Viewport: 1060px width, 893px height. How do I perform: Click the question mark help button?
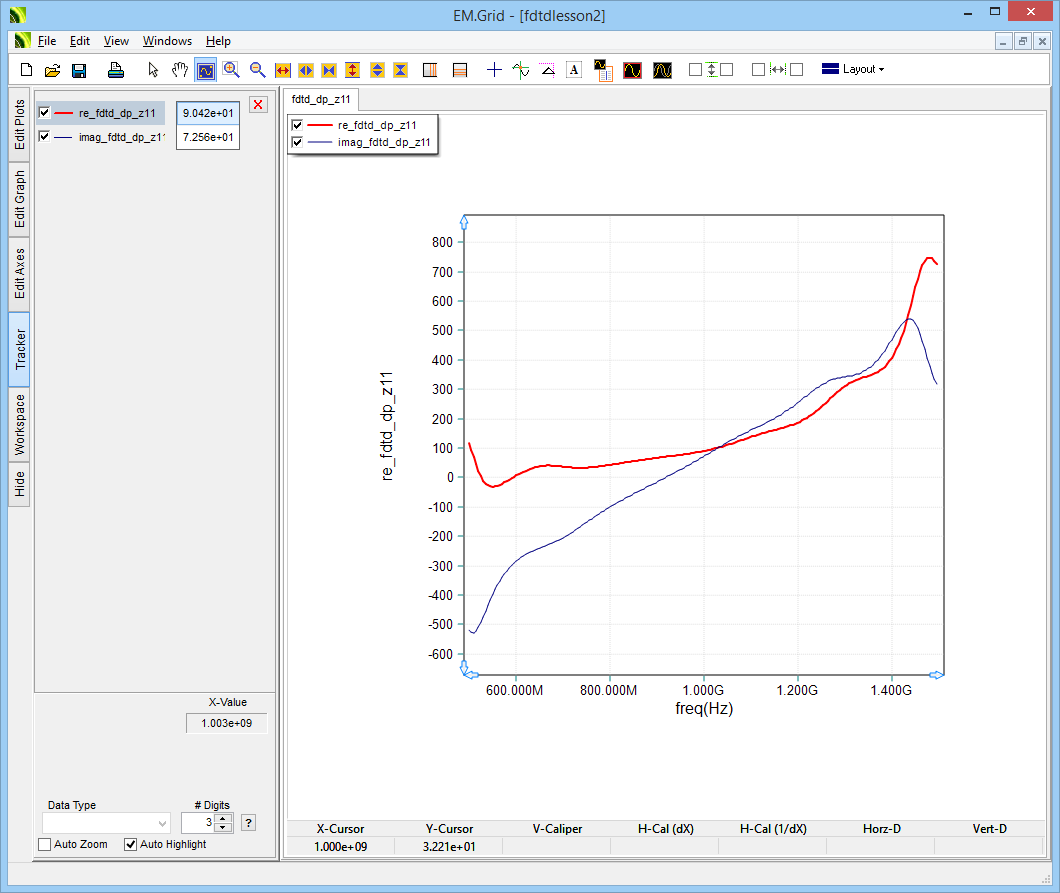[249, 823]
